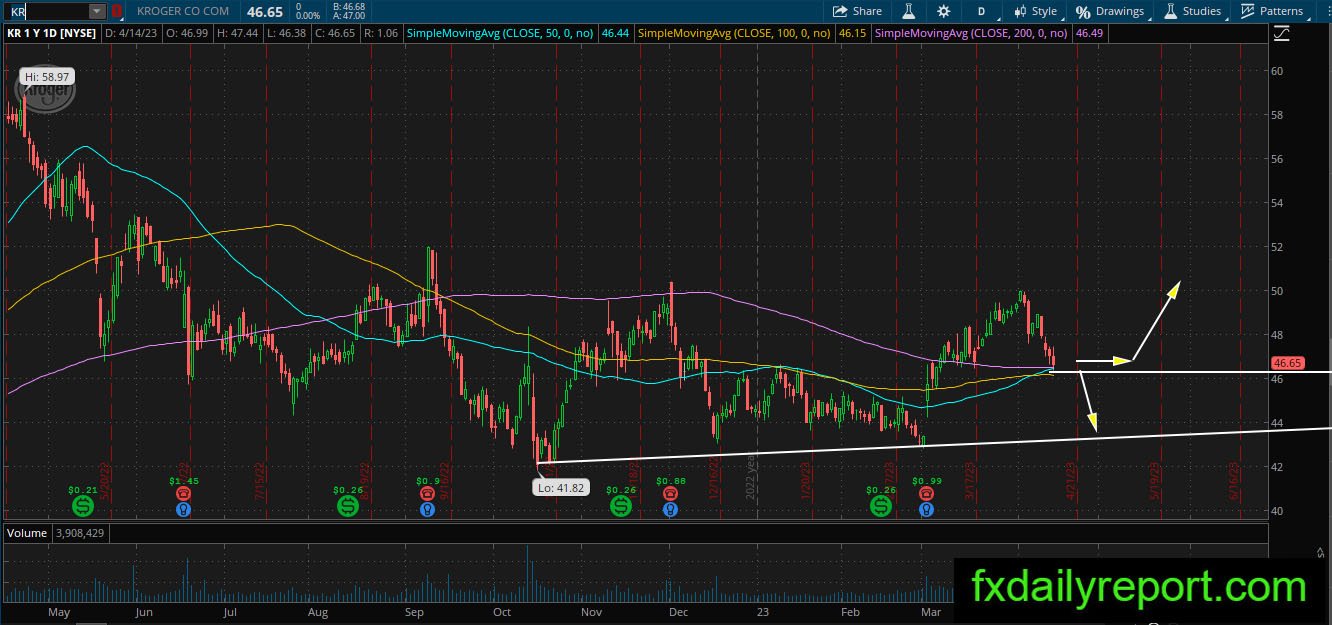Click the $0.21 dividend icon
The width and height of the screenshot is (1332, 625).
[x=84, y=508]
